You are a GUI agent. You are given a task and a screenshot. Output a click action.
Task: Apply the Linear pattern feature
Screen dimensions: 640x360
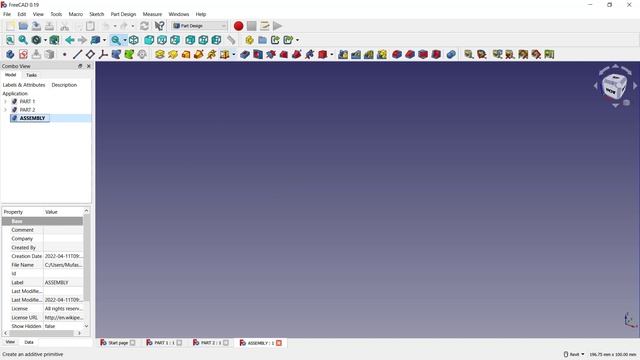(x=356, y=54)
